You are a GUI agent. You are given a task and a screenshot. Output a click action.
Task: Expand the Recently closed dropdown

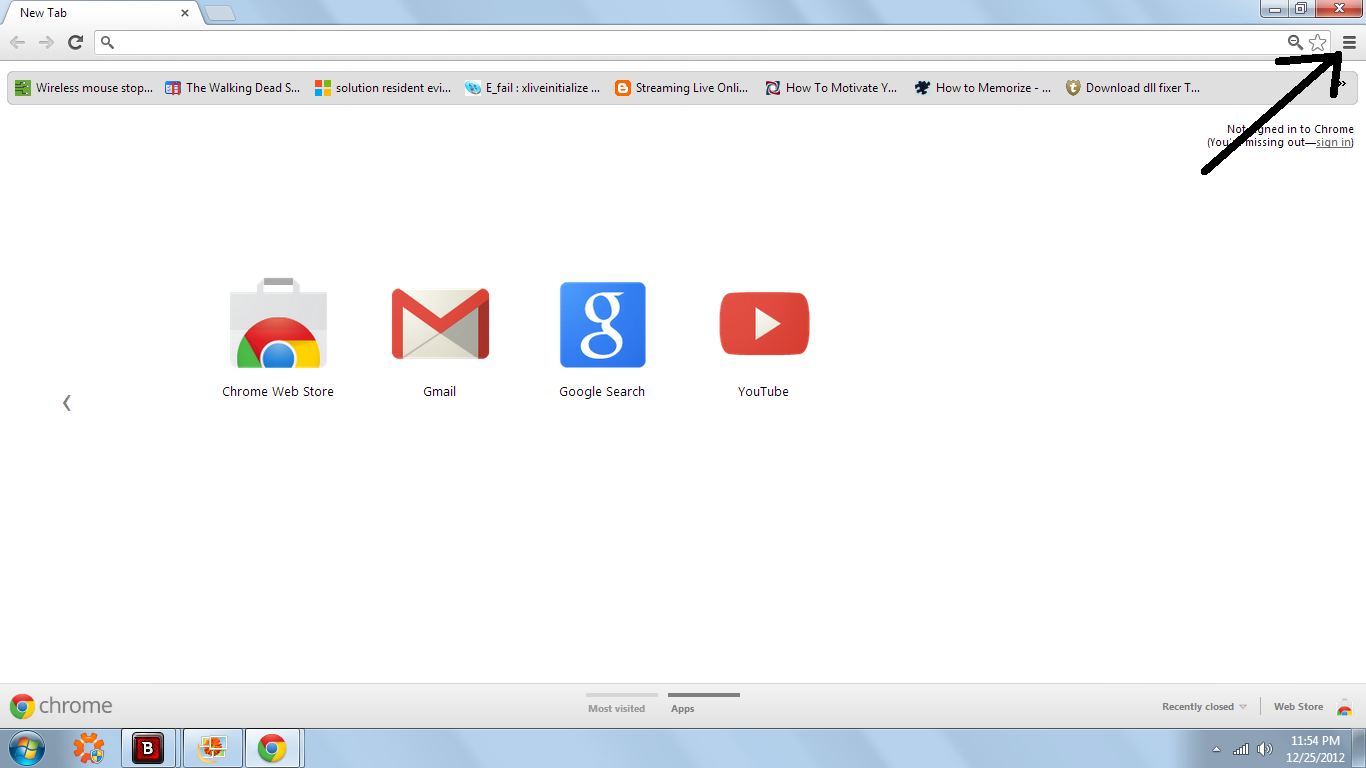click(1204, 707)
